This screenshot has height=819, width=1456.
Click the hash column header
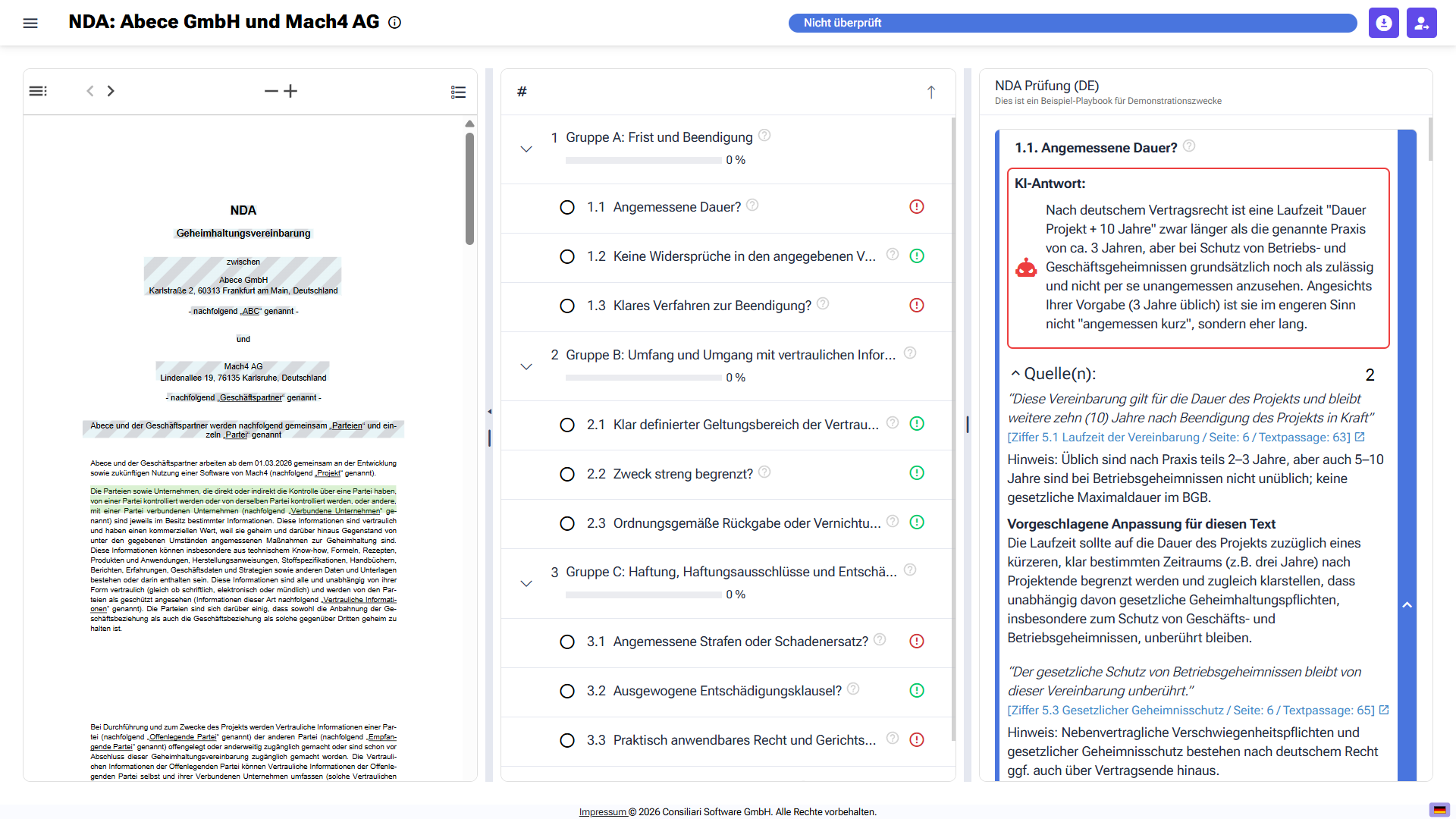[522, 92]
